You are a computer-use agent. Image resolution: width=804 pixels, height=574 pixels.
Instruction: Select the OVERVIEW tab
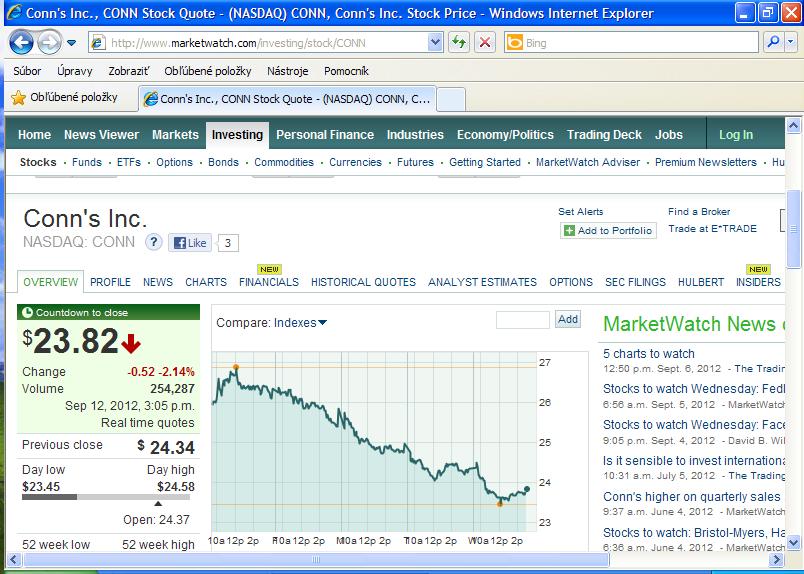pyautogui.click(x=50, y=282)
